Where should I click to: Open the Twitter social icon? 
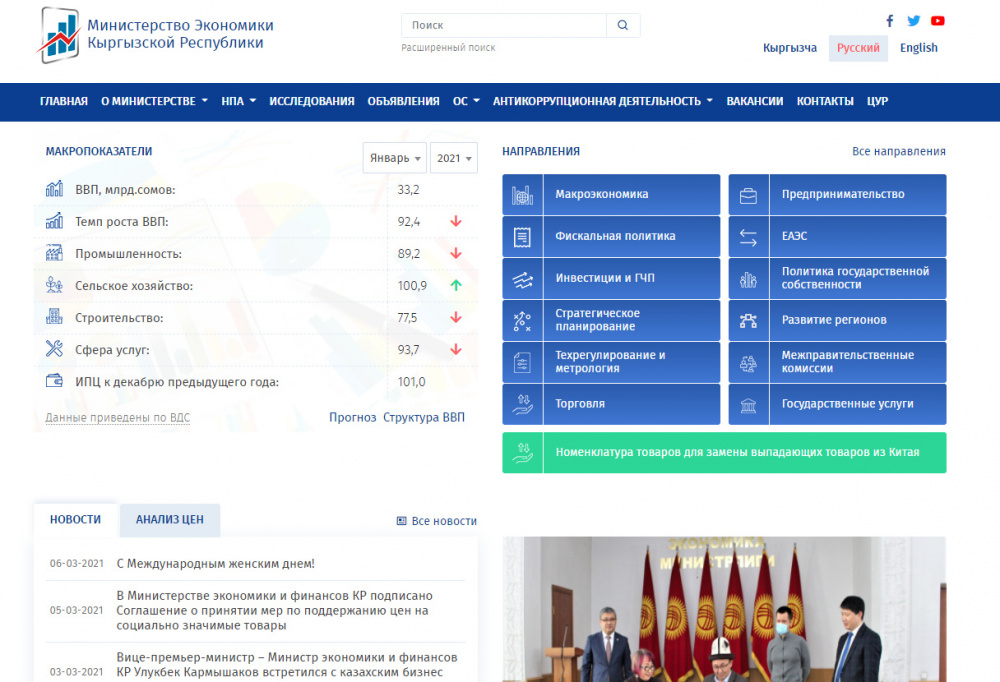click(x=914, y=21)
